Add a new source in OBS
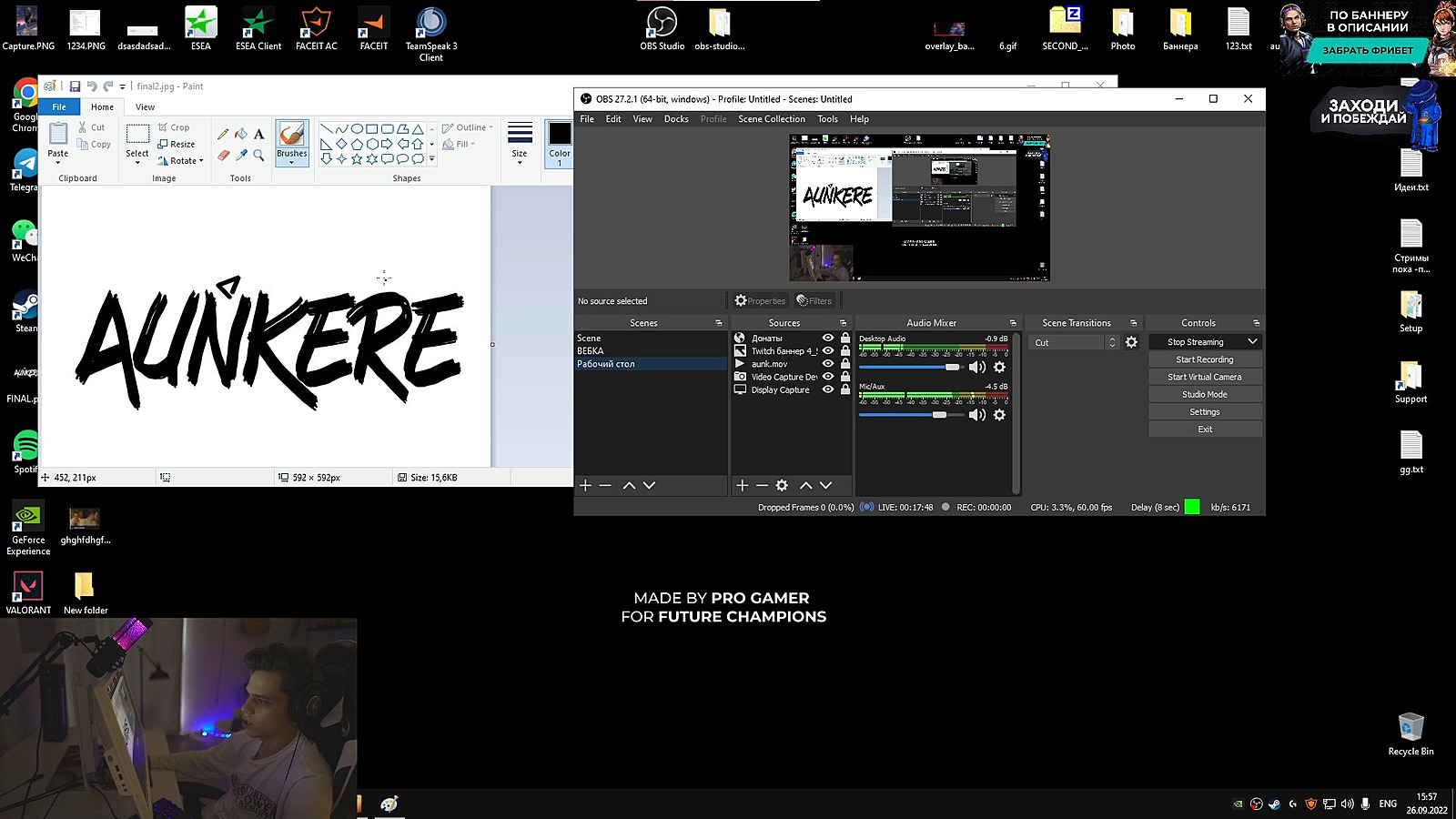Viewport: 1456px width, 819px height. 742,485
